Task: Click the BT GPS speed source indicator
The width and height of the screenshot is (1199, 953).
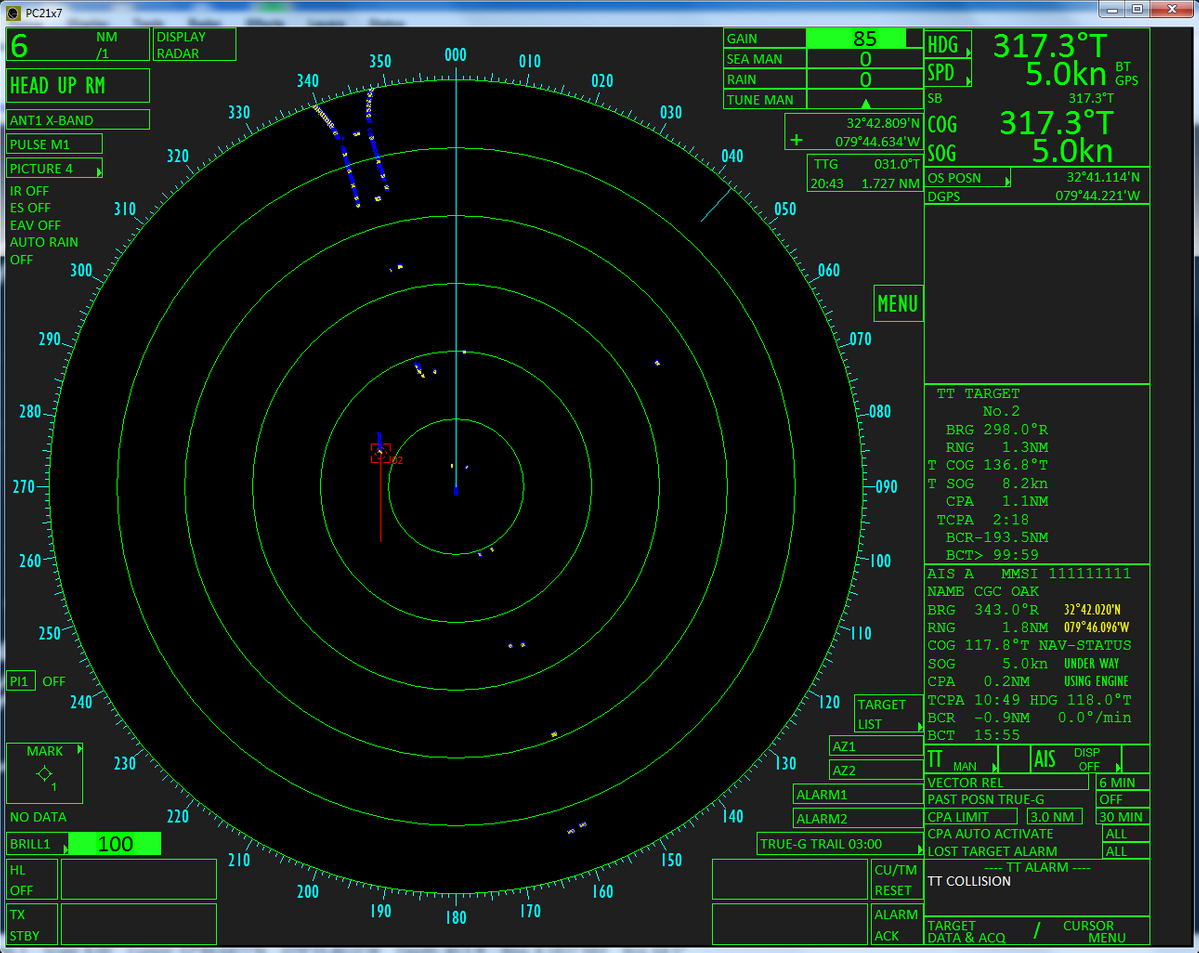Action: point(1125,73)
